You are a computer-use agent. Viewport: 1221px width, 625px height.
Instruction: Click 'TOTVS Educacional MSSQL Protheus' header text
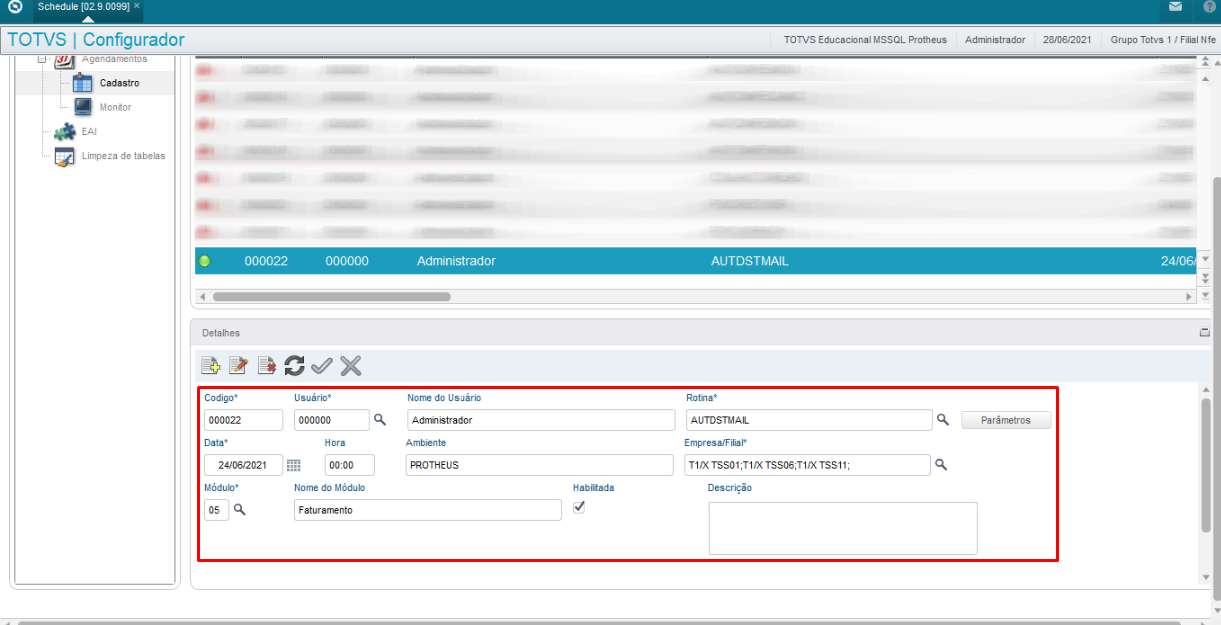pyautogui.click(x=865, y=40)
